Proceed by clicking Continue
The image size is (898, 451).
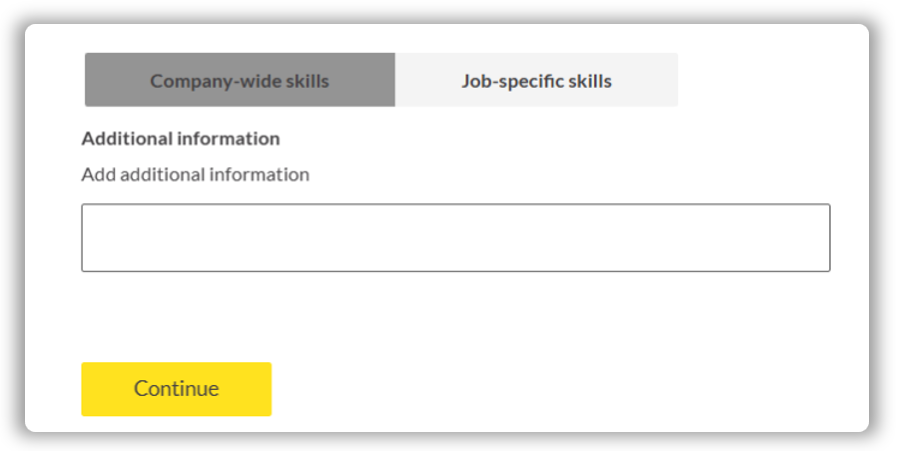pos(176,389)
